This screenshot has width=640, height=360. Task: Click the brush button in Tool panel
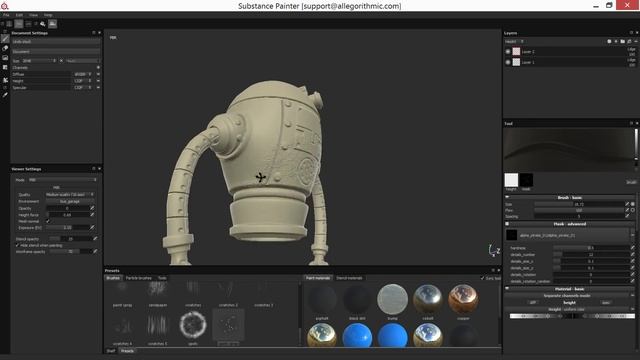tap(631, 182)
